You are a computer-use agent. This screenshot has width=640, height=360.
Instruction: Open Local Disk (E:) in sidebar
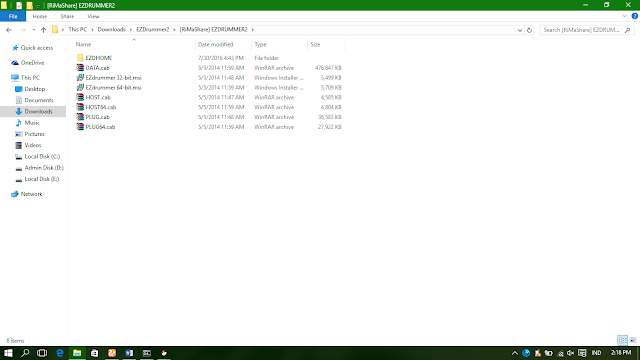click(42, 179)
